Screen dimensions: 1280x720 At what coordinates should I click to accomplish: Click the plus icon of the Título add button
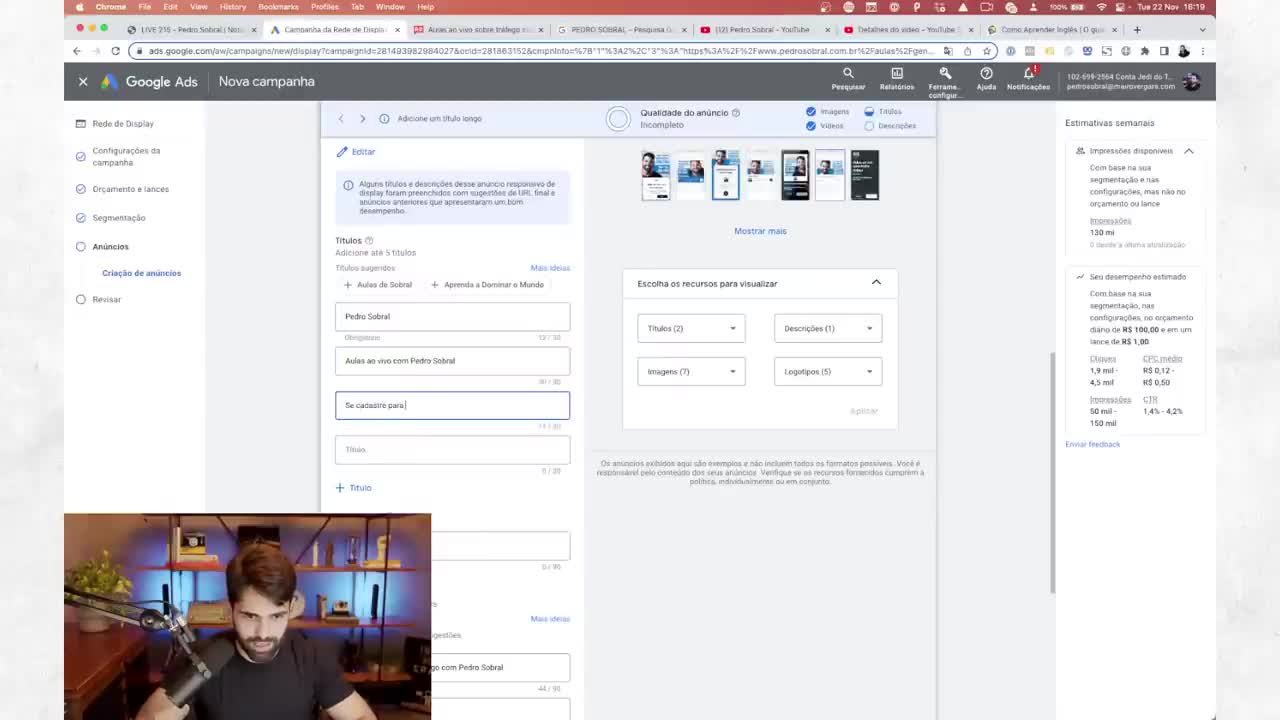pyautogui.click(x=340, y=488)
